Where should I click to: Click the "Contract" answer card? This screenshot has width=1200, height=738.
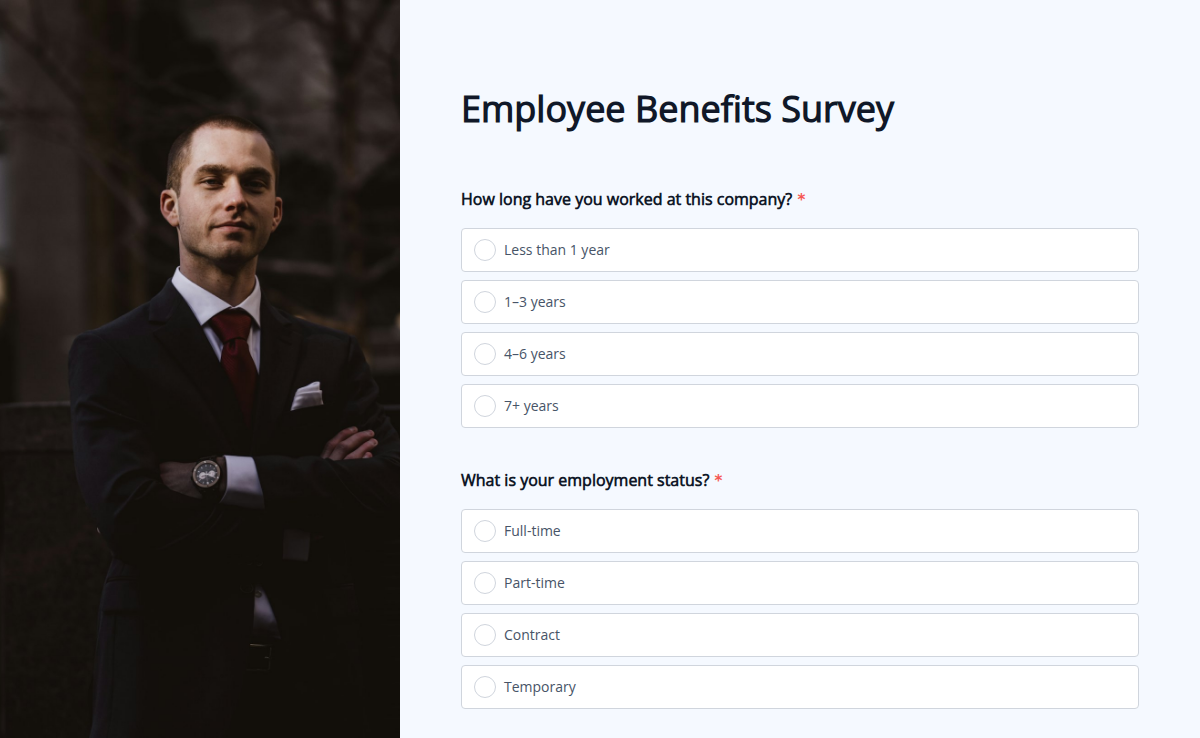[x=800, y=635]
